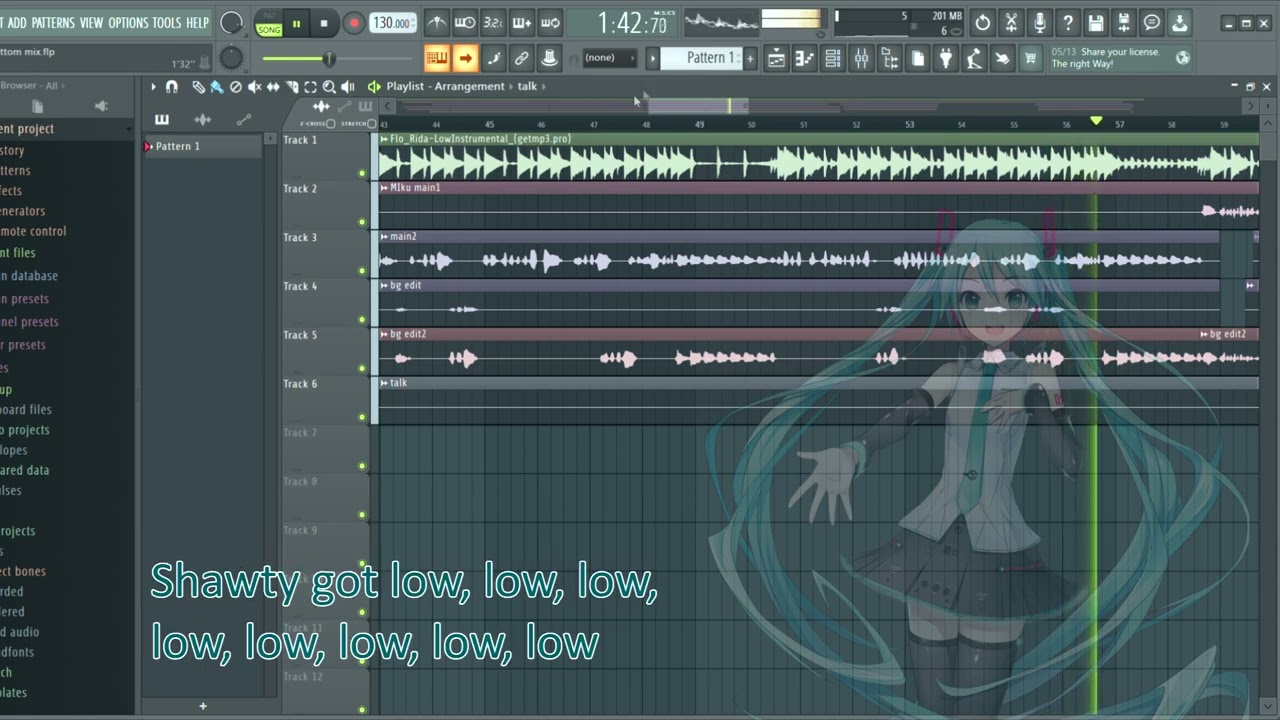The image size is (1280, 720).
Task: Add a new pattern with plus button
Action: pos(750,58)
